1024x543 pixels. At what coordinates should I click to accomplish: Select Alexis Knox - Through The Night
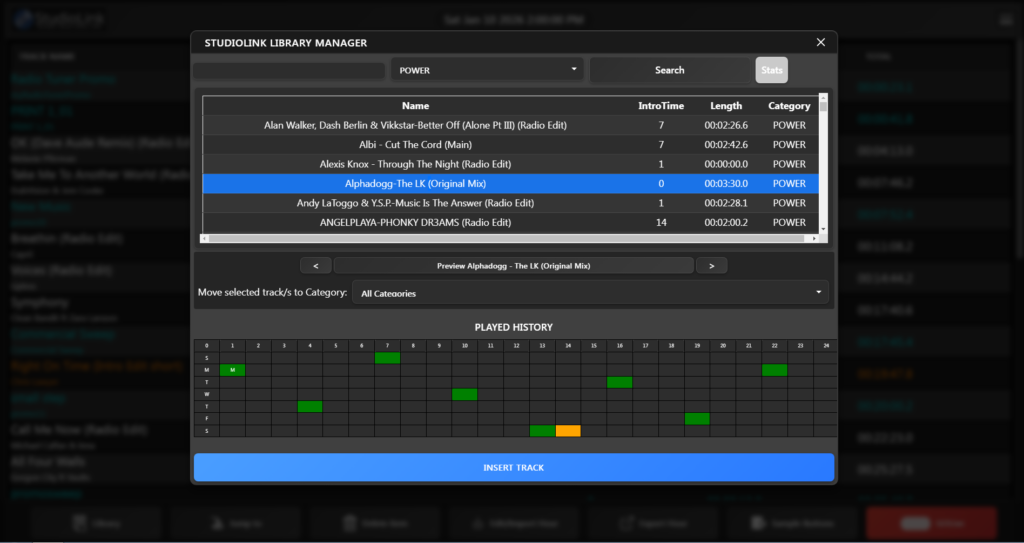[511, 164]
